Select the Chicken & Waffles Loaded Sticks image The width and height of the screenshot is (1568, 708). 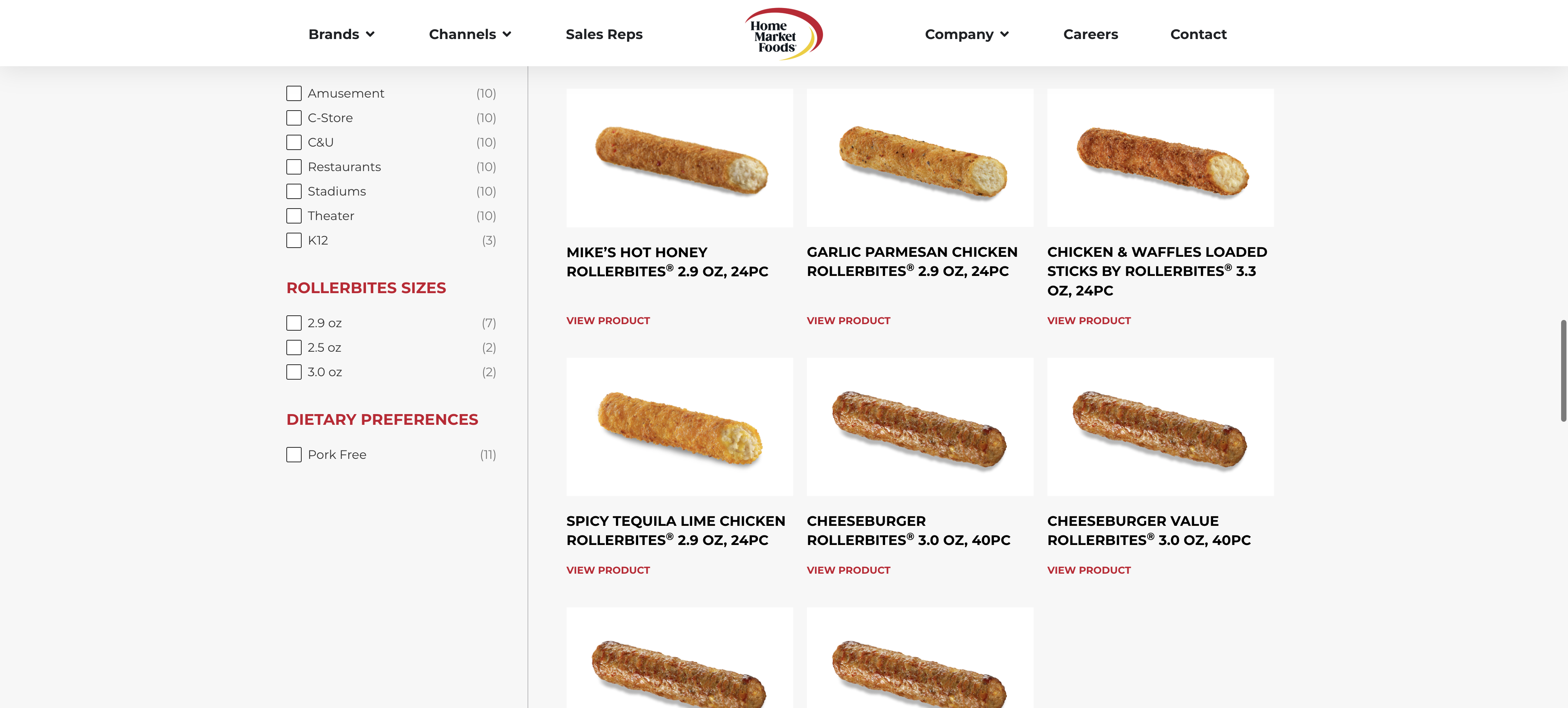click(1160, 158)
